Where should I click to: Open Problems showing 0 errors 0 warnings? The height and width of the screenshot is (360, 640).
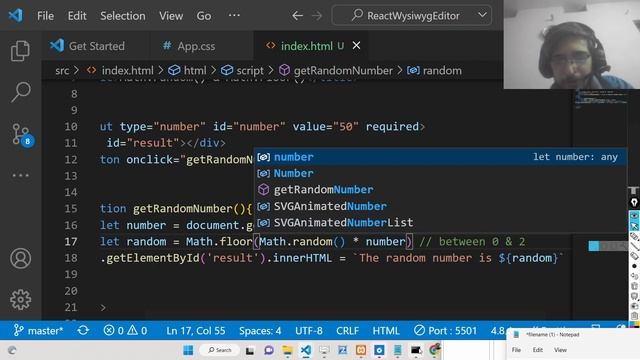pos(125,330)
